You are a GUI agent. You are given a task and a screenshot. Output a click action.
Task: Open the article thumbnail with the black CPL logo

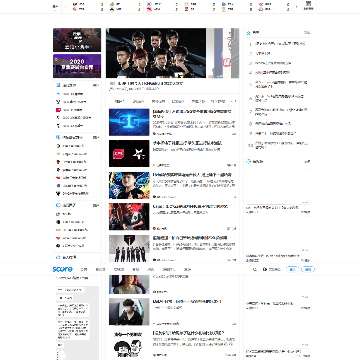[129, 153]
